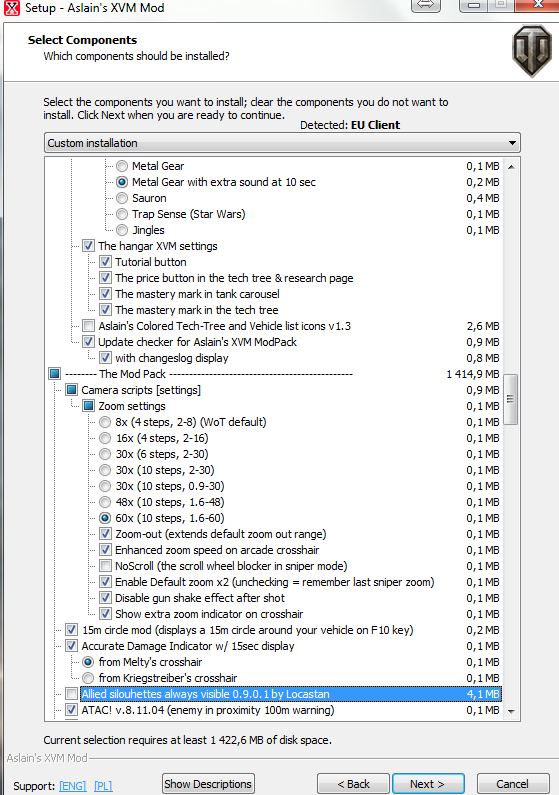Image resolution: width=559 pixels, height=795 pixels.
Task: Click the Camera scripts [settings] row label
Action: (x=141, y=390)
